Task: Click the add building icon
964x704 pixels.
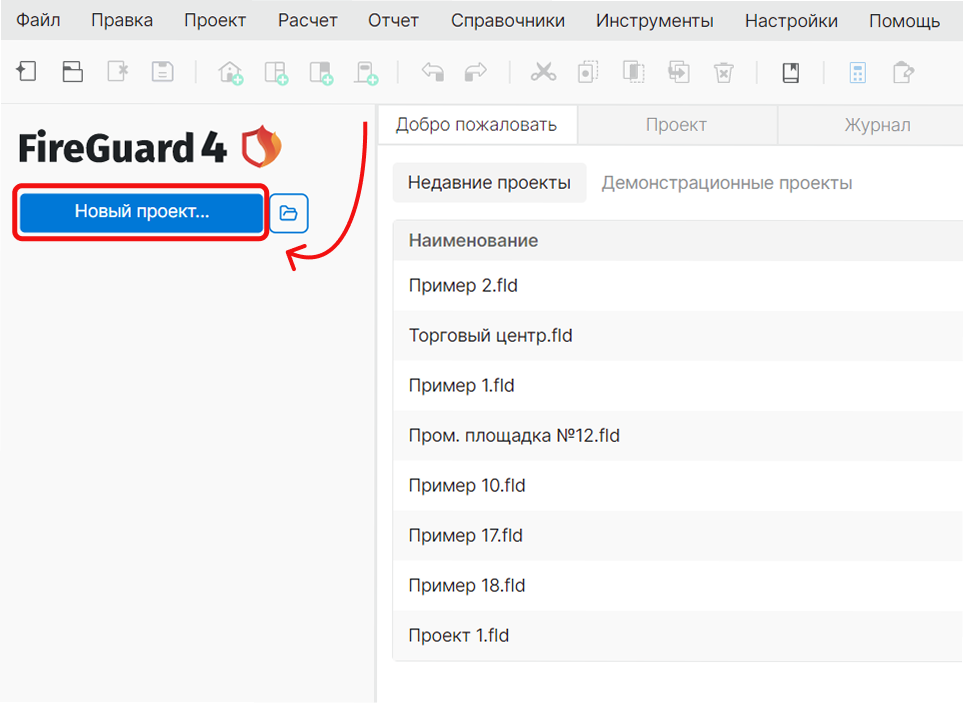Action: click(231, 73)
